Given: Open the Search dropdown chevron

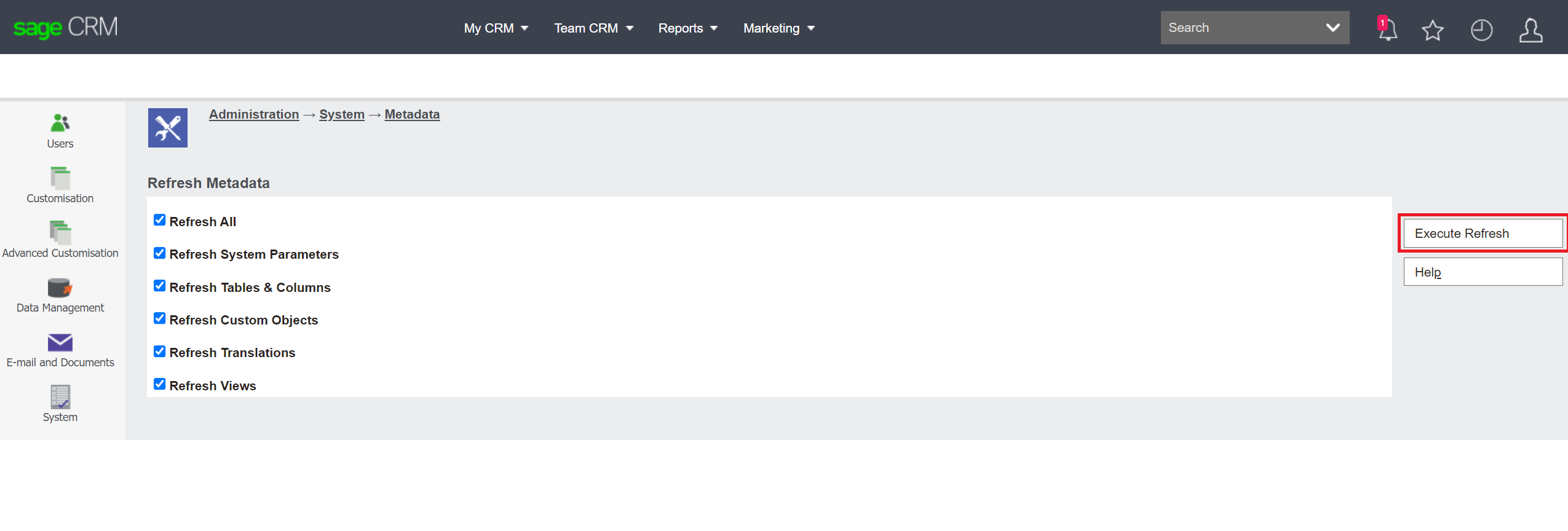Looking at the screenshot, I should tap(1332, 28).
